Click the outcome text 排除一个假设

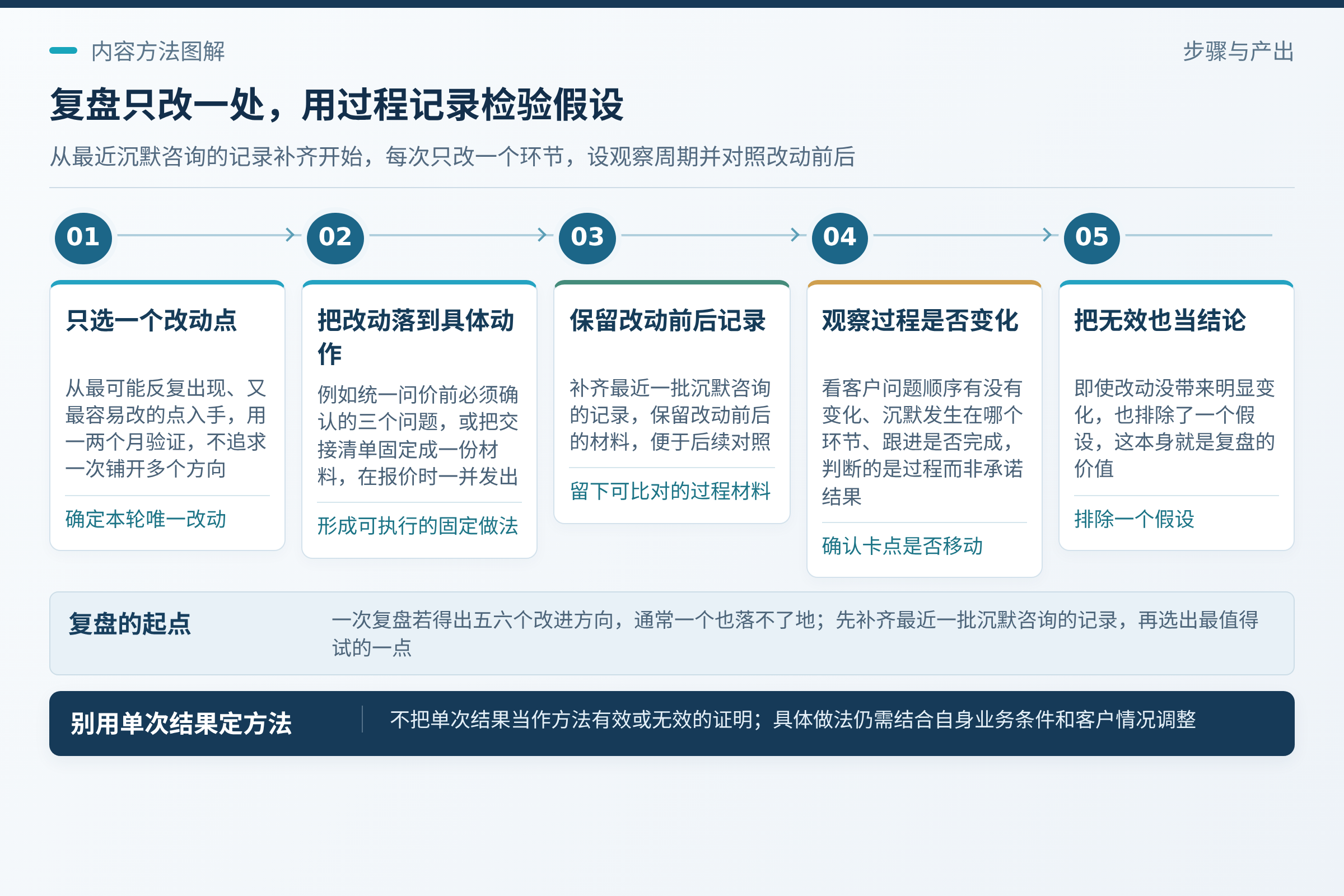coord(1135,519)
